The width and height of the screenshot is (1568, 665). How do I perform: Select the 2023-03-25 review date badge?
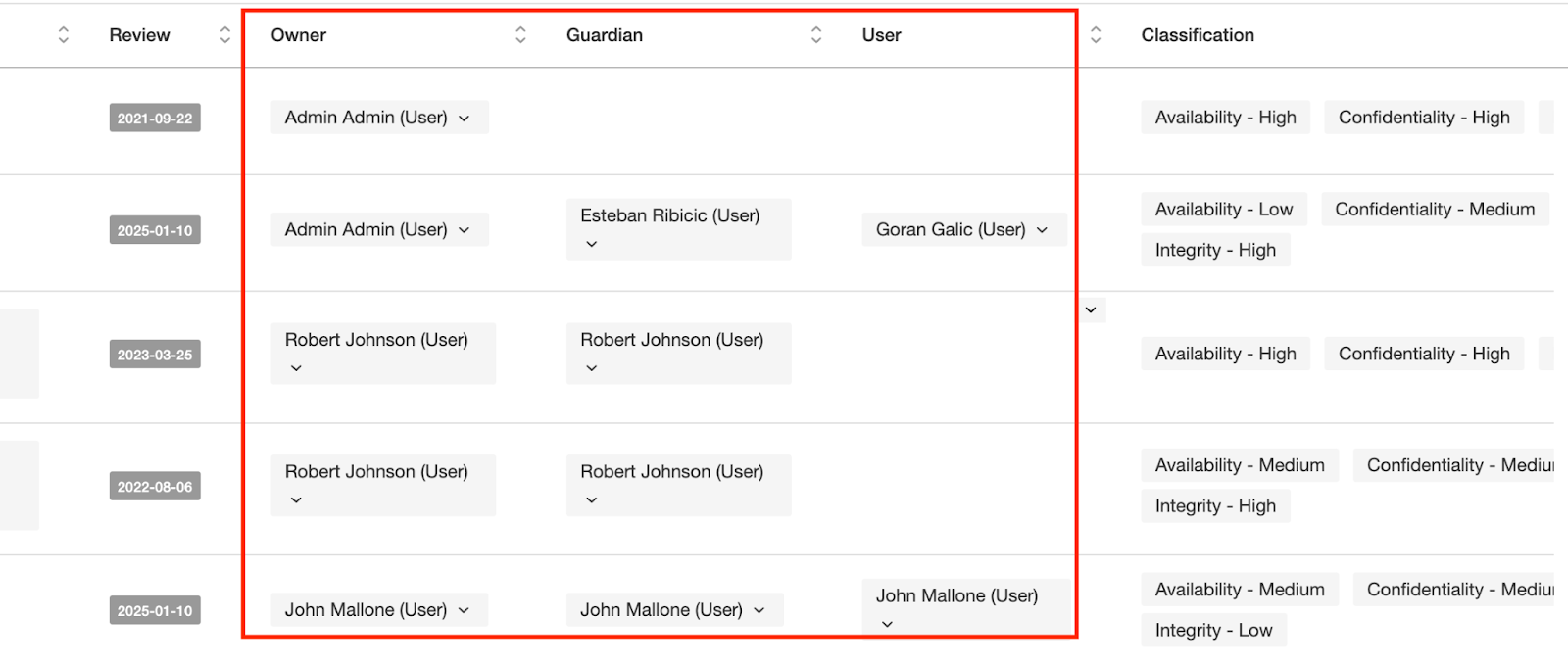155,355
